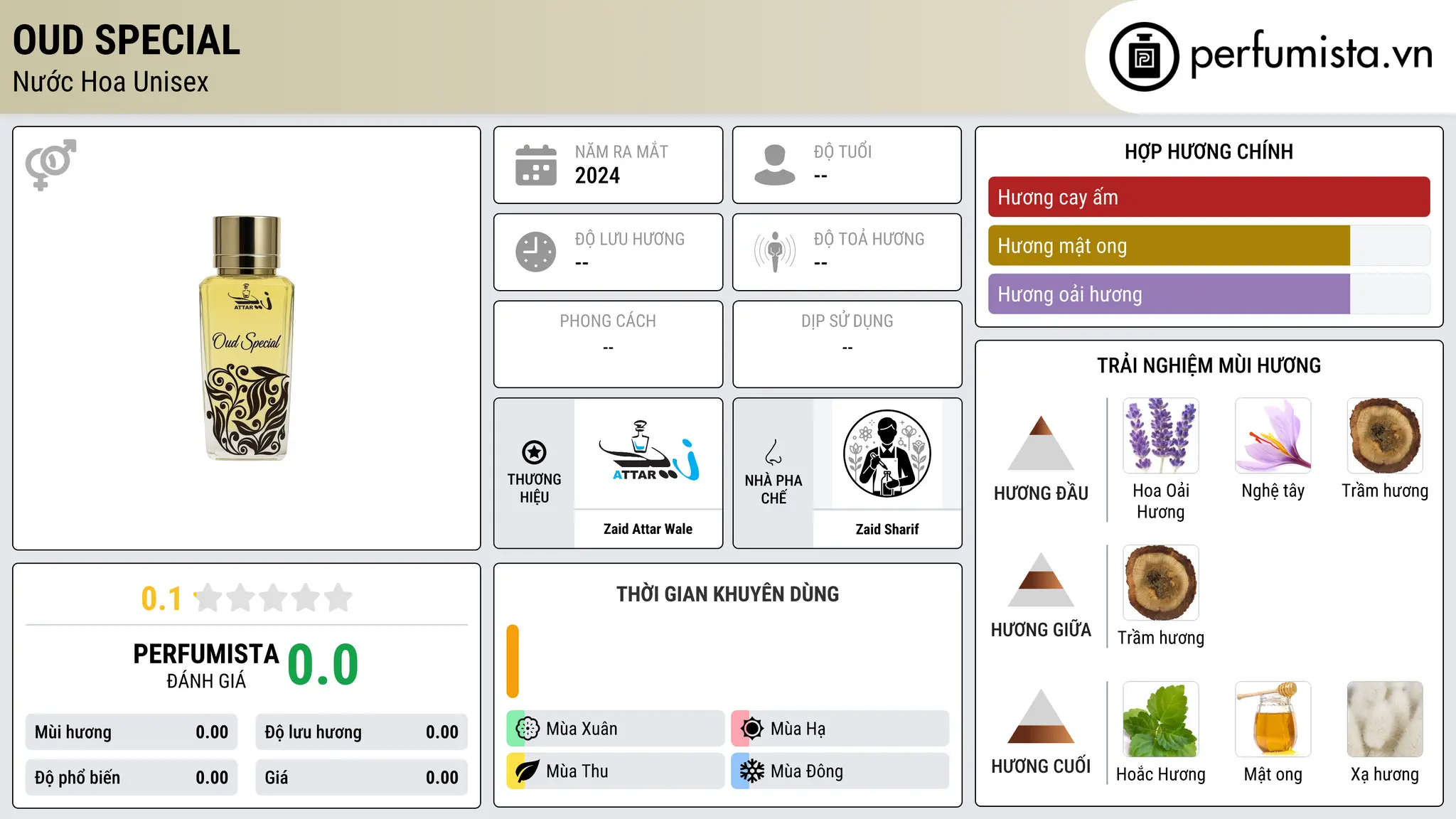
Task: Click the Oud Special perfume bottle image
Action: [x=247, y=338]
